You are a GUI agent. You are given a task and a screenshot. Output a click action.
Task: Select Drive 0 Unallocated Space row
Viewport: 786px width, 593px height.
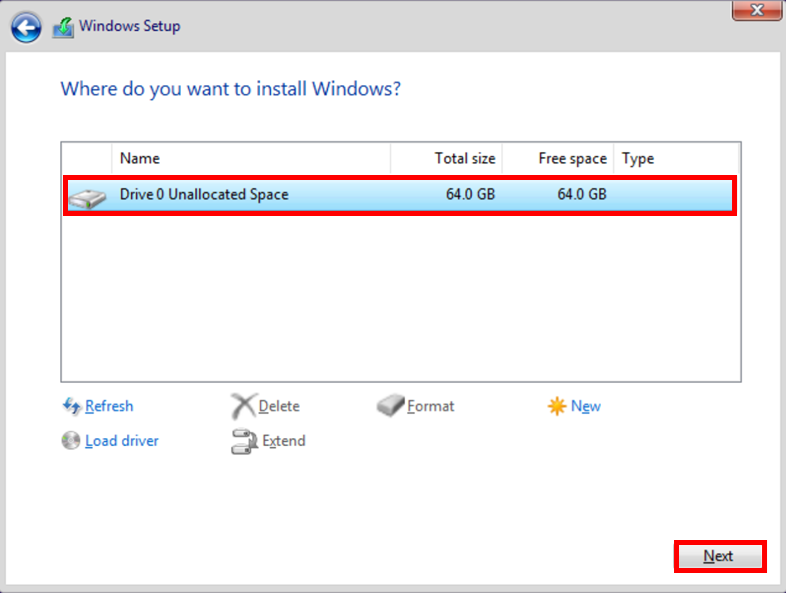400,195
